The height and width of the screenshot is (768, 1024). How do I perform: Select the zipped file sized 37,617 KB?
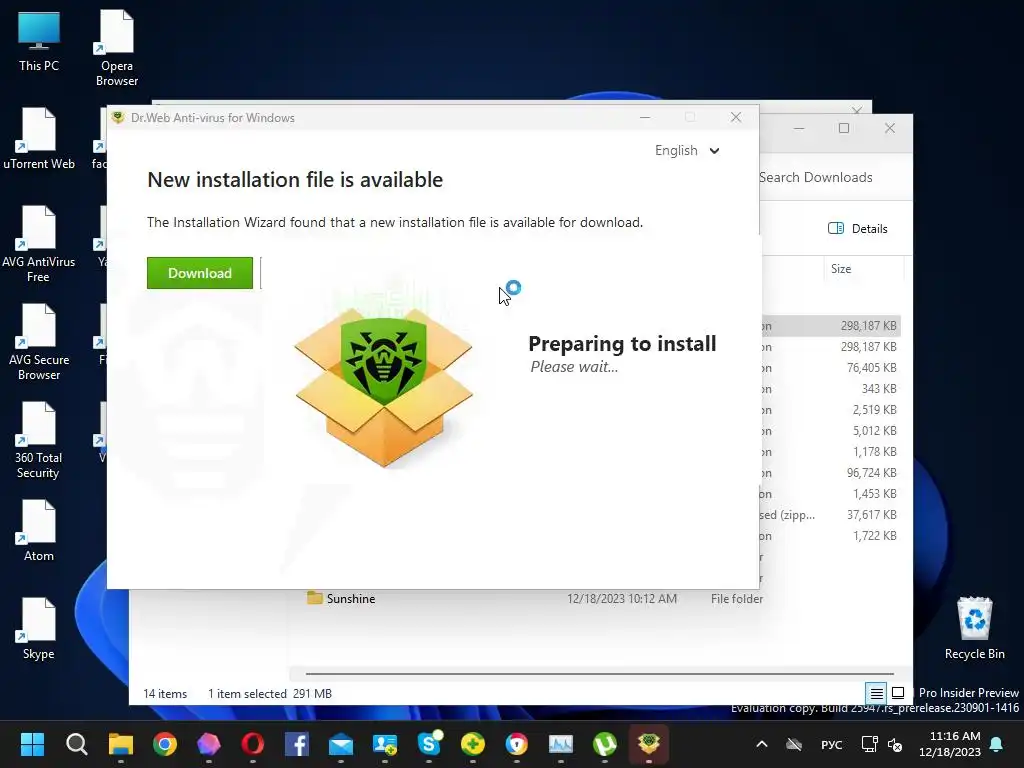831,515
